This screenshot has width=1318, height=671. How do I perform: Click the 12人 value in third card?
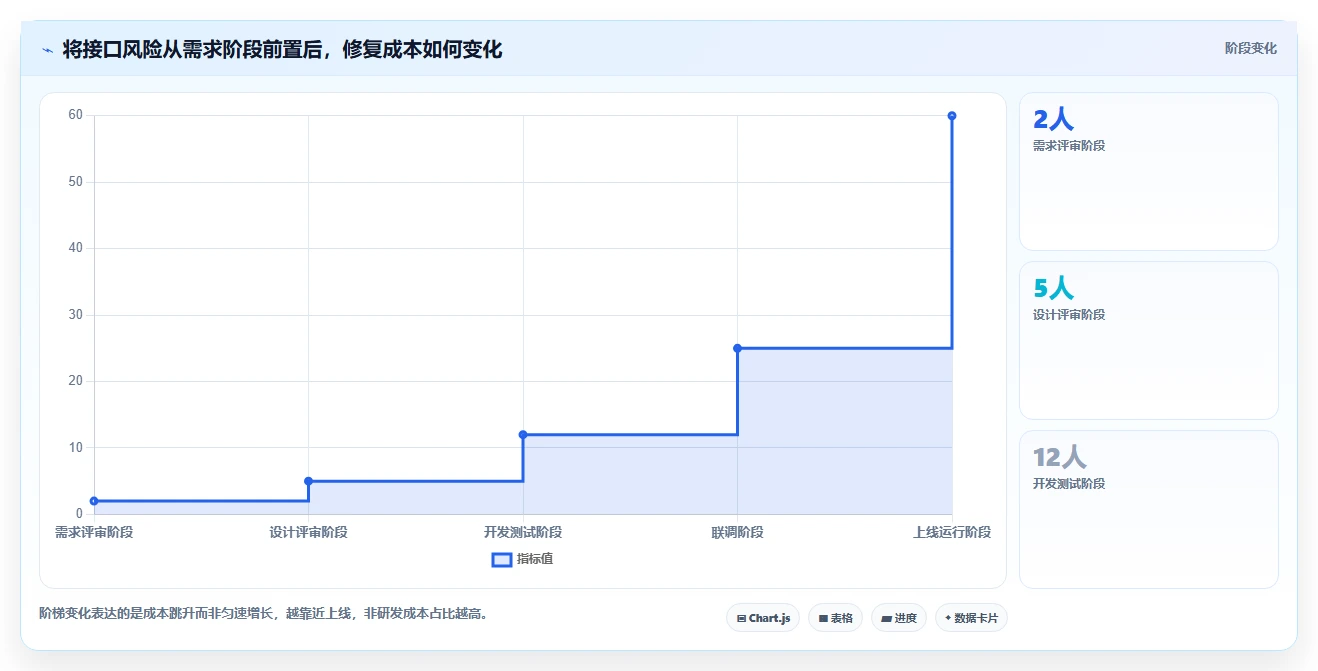pyautogui.click(x=1059, y=458)
